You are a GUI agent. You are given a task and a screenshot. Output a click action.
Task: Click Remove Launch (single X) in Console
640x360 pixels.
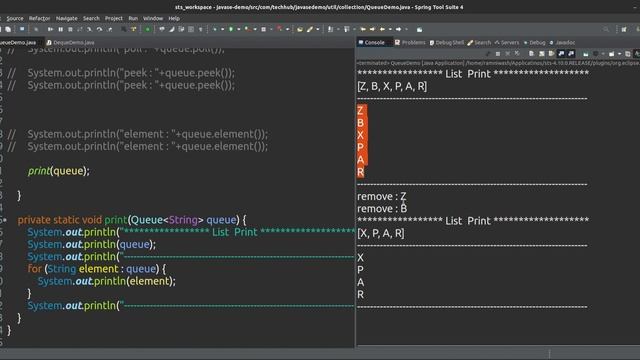click(x=507, y=54)
